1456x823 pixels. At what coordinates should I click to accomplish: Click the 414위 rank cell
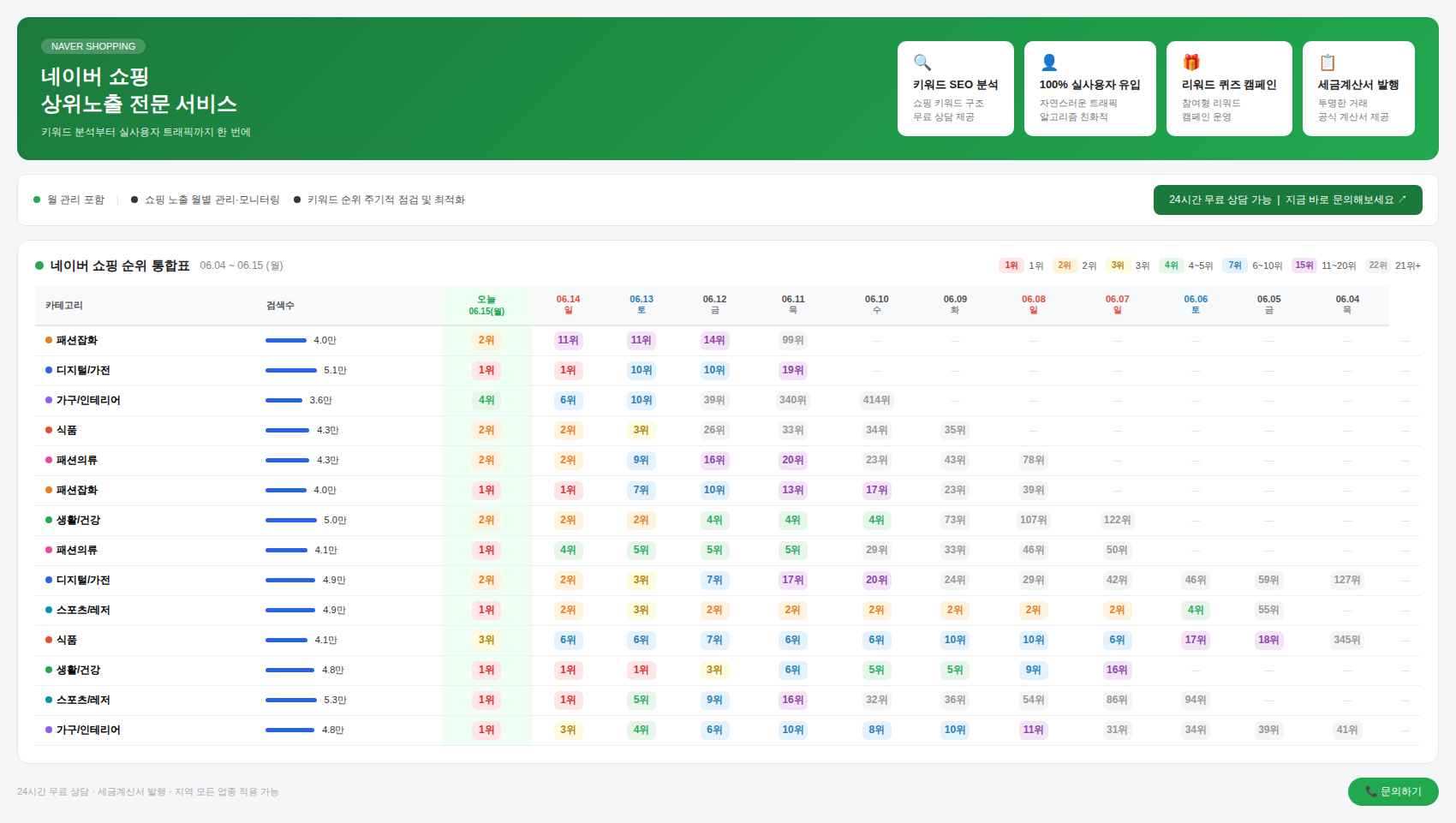(876, 401)
